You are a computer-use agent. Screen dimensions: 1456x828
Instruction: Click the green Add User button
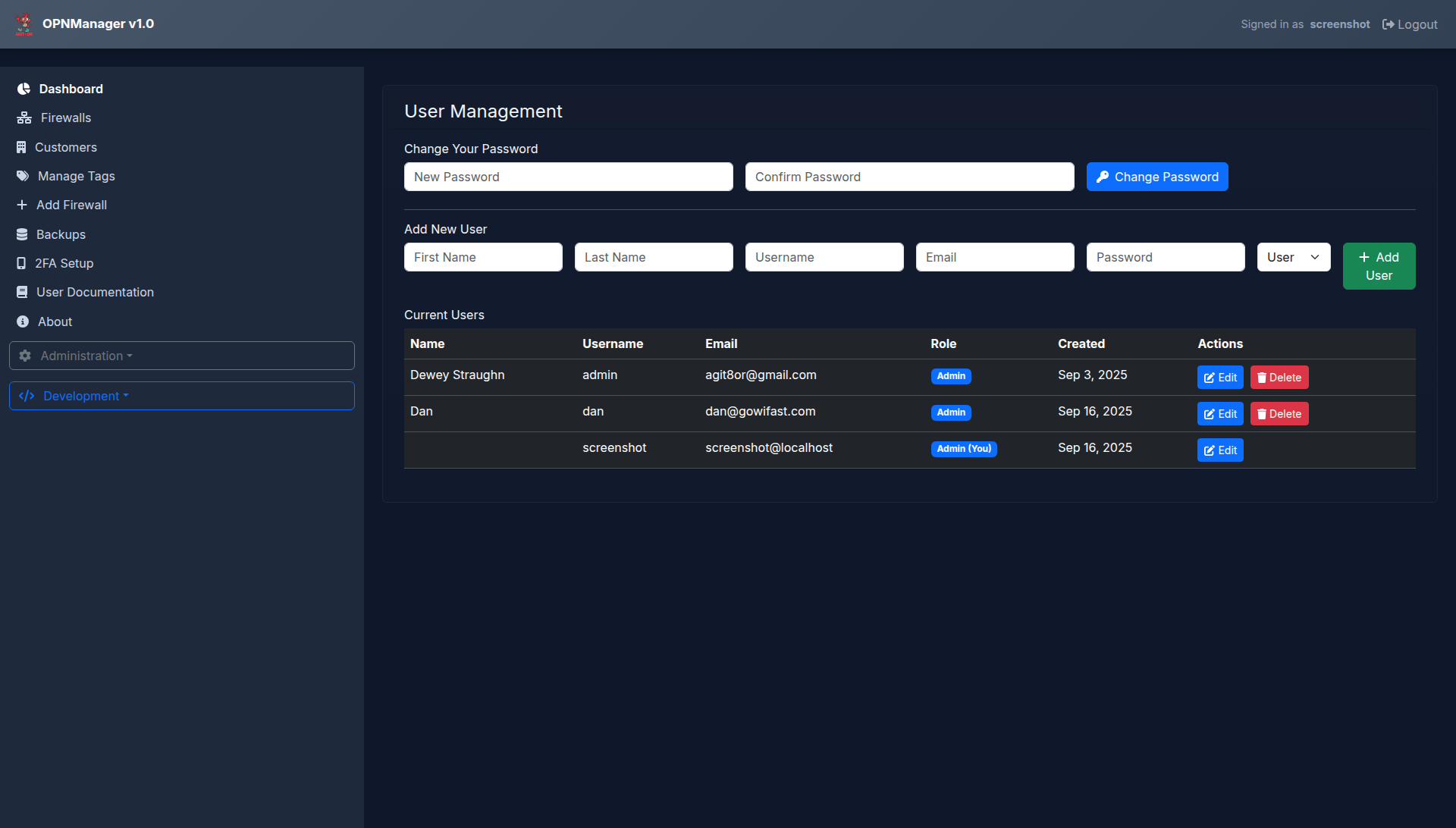[1379, 266]
